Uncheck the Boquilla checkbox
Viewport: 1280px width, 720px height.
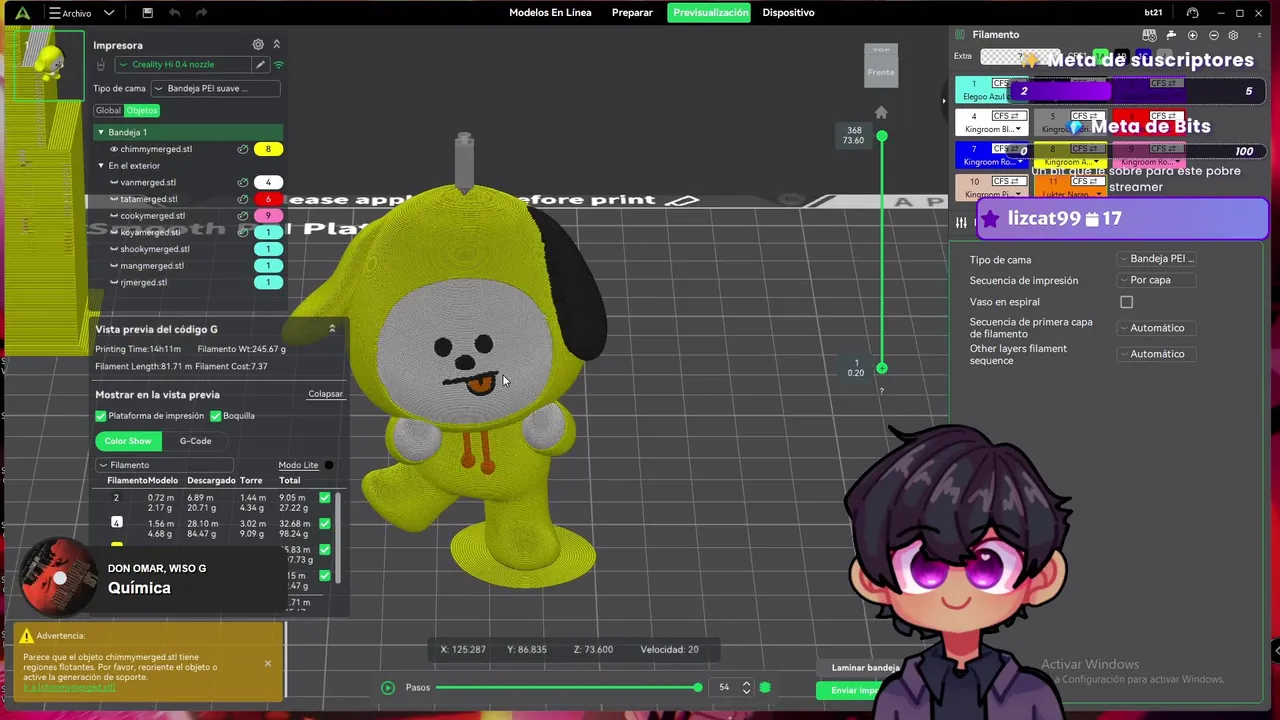[215, 416]
